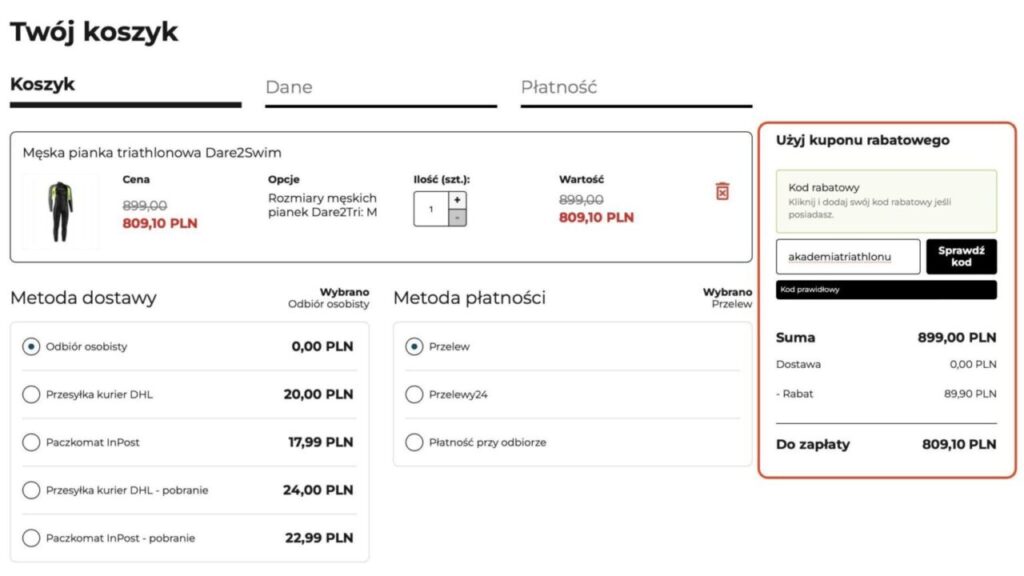Select Przelew payment method
1024x576 pixels.
414,347
